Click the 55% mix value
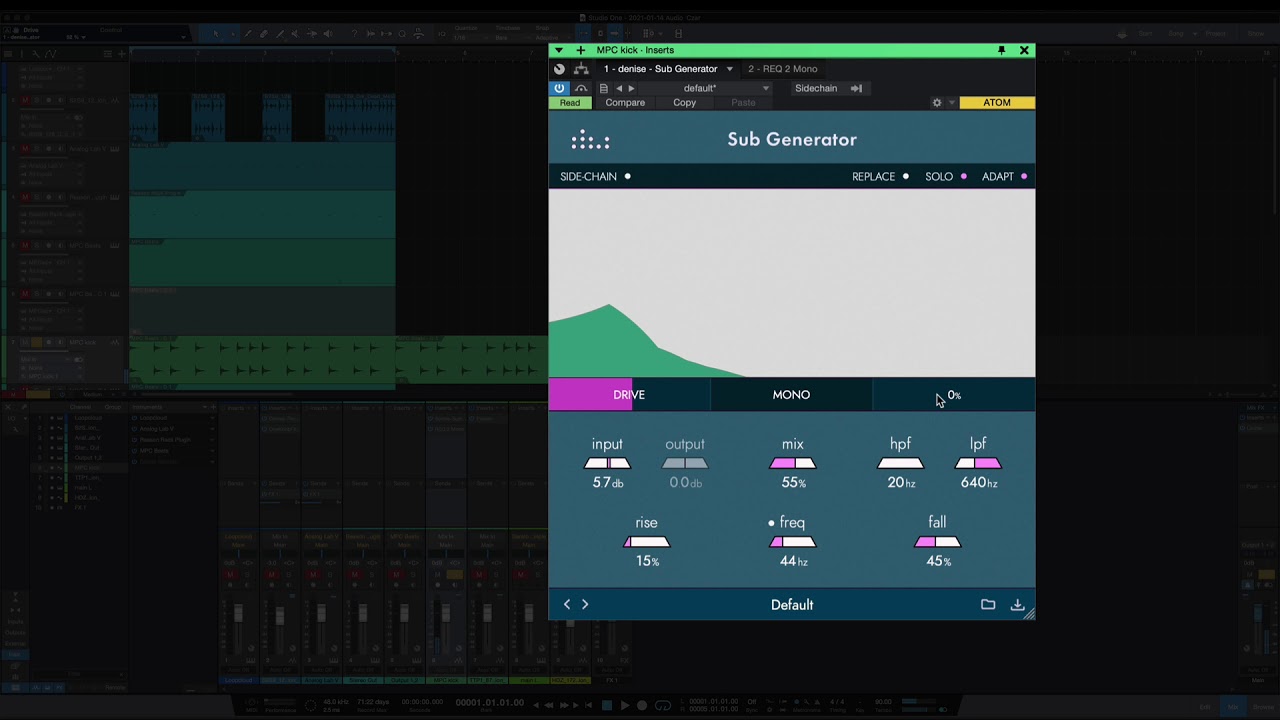1280x720 pixels. point(794,483)
